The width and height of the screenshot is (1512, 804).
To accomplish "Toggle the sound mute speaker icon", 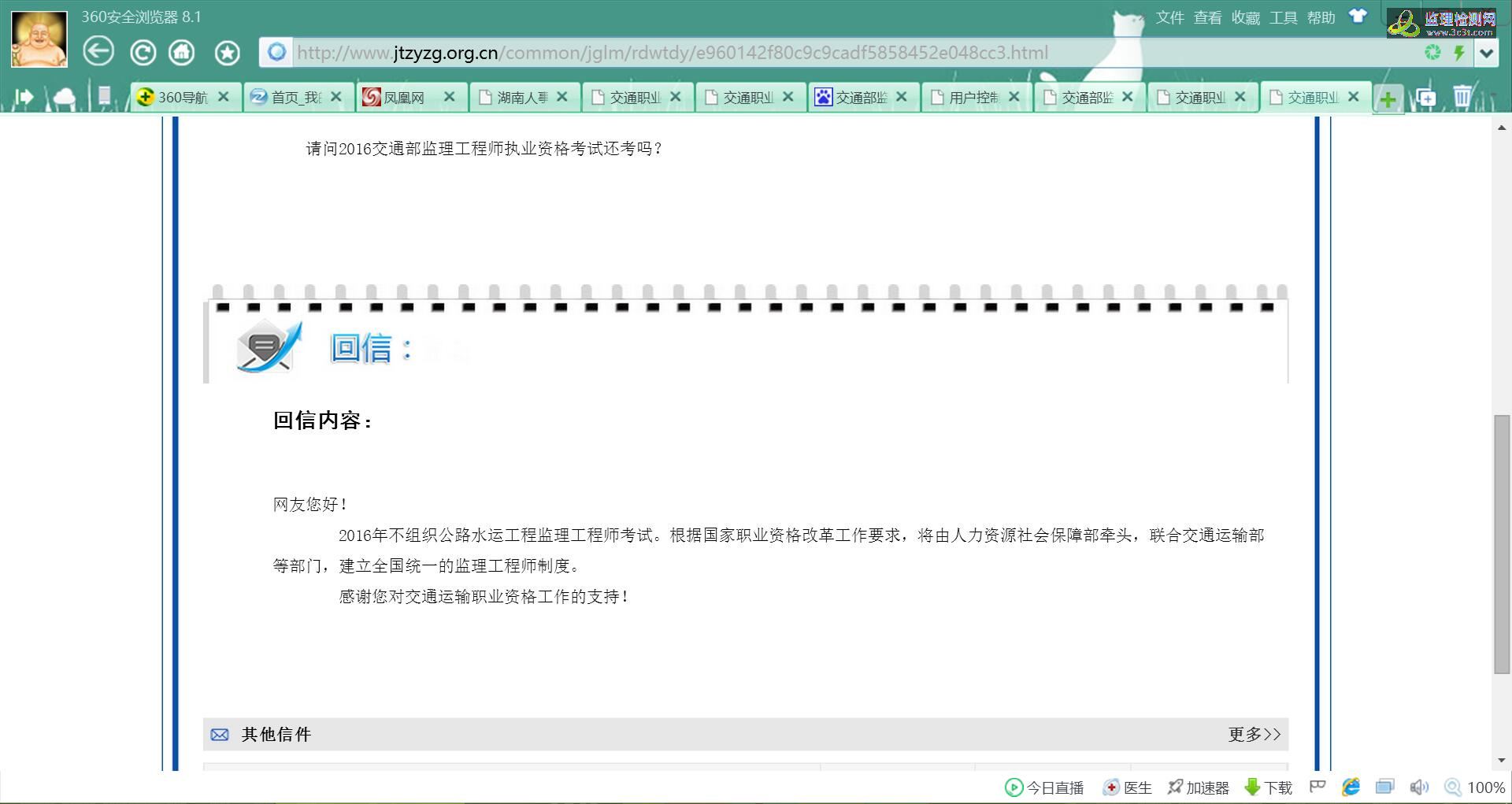I will click(x=1419, y=787).
